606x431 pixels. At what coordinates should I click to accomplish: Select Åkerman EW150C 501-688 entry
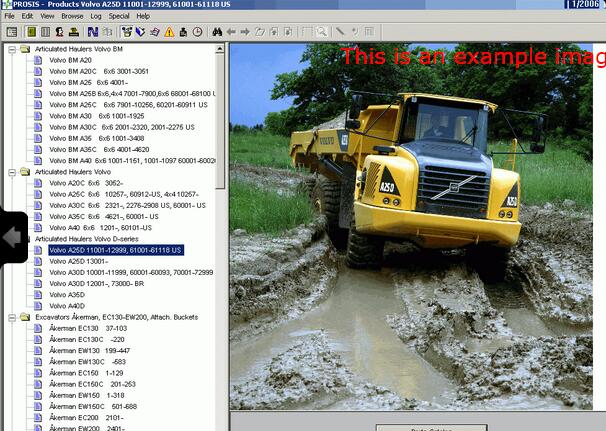(93, 407)
